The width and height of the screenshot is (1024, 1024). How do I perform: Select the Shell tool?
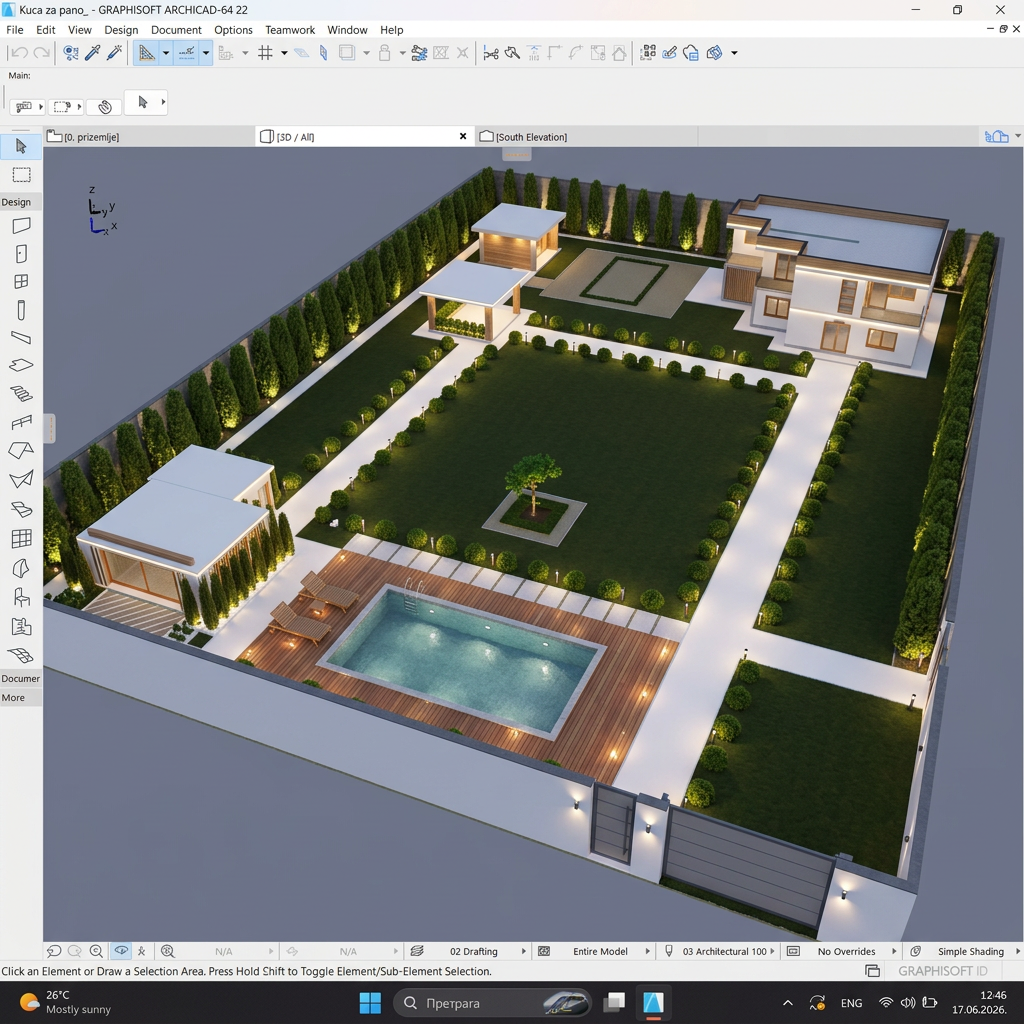21,479
